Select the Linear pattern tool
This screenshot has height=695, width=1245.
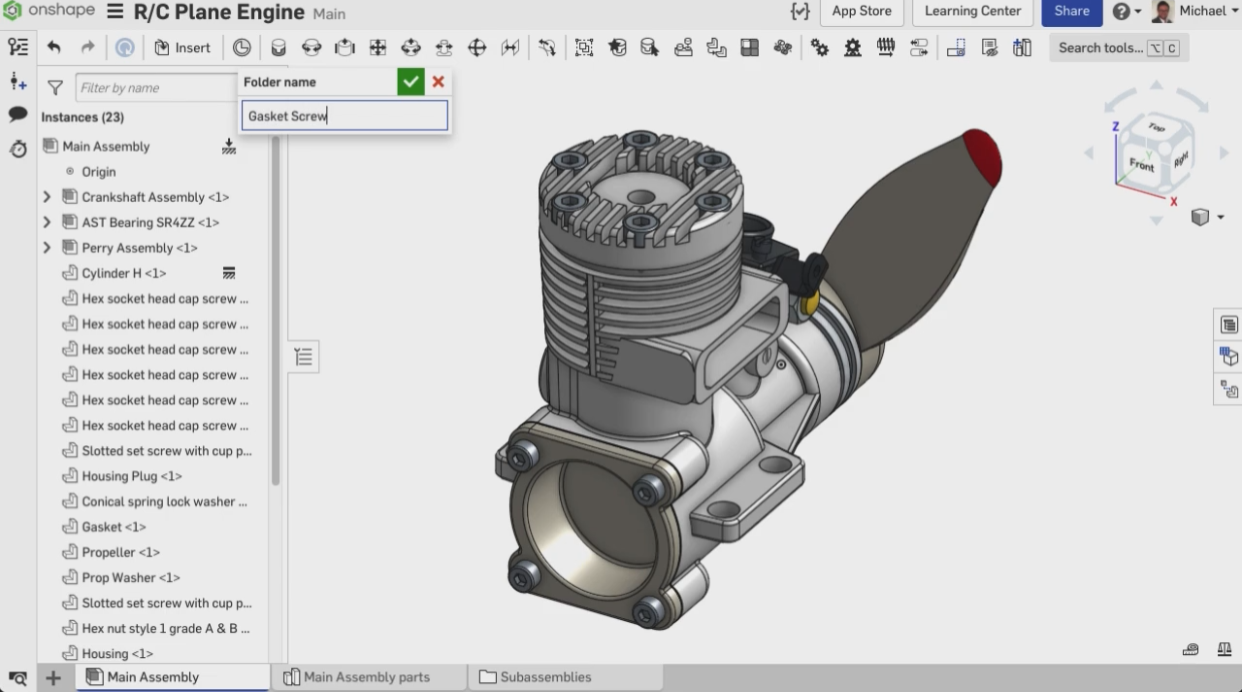716,47
